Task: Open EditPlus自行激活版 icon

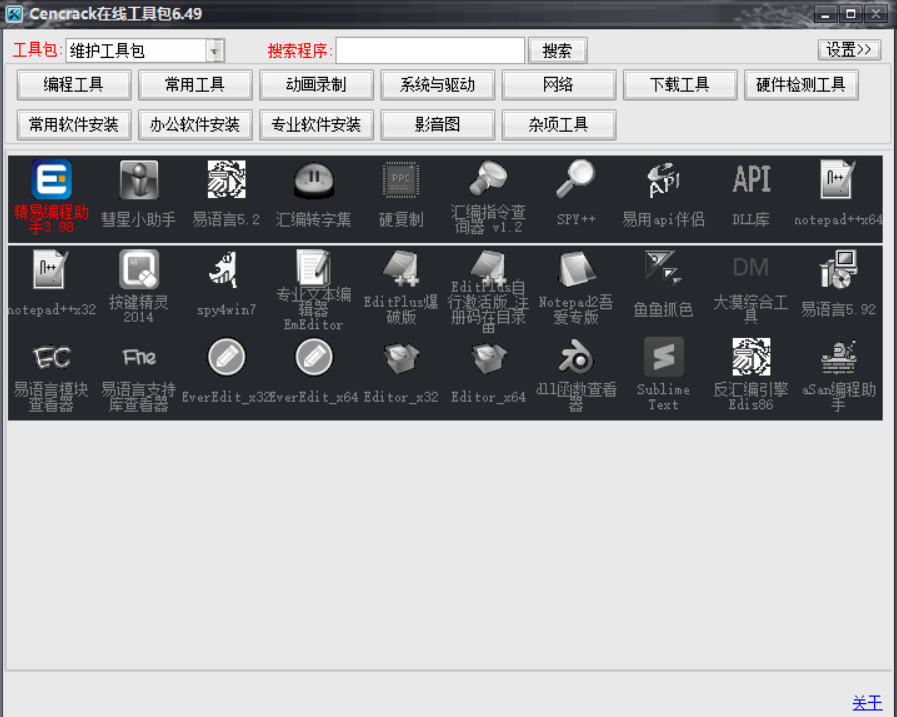Action: tap(488, 267)
